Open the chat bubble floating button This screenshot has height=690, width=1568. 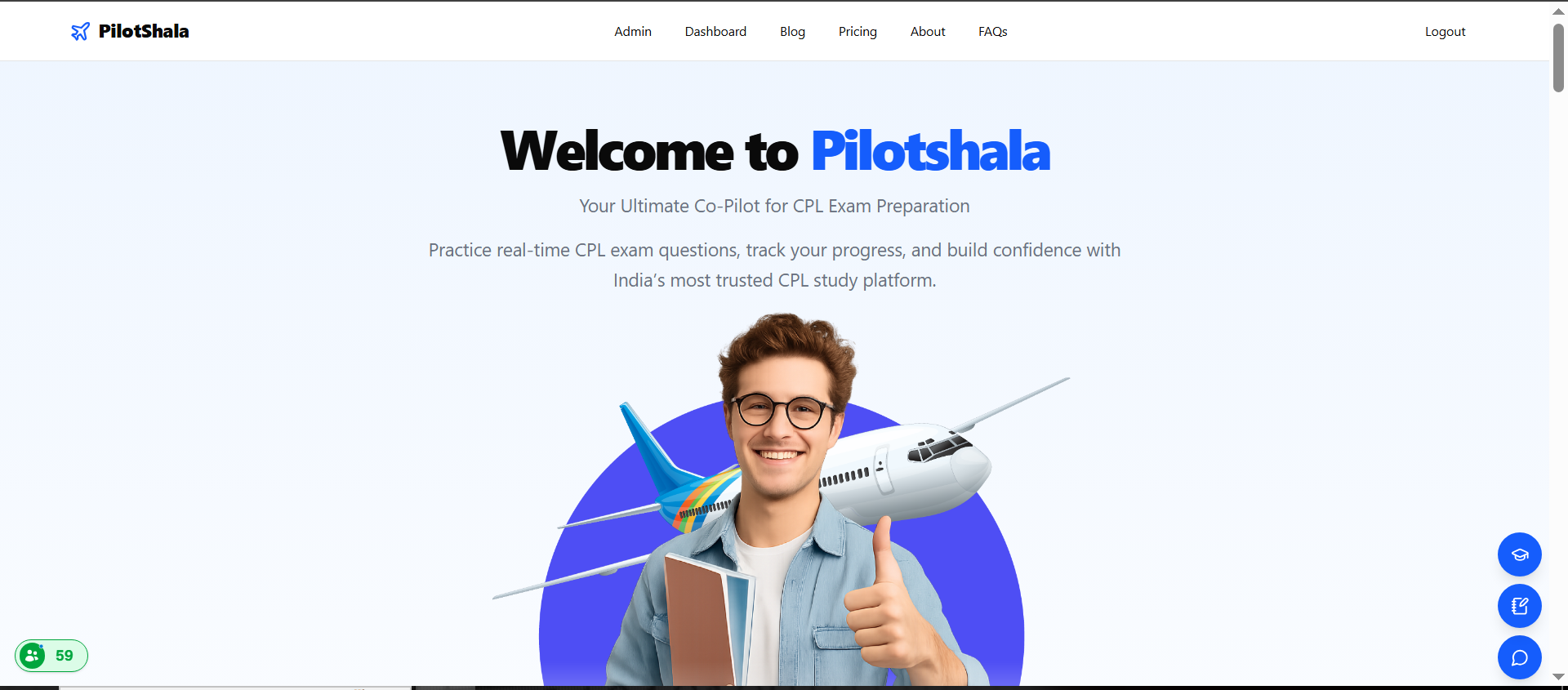point(1519,657)
